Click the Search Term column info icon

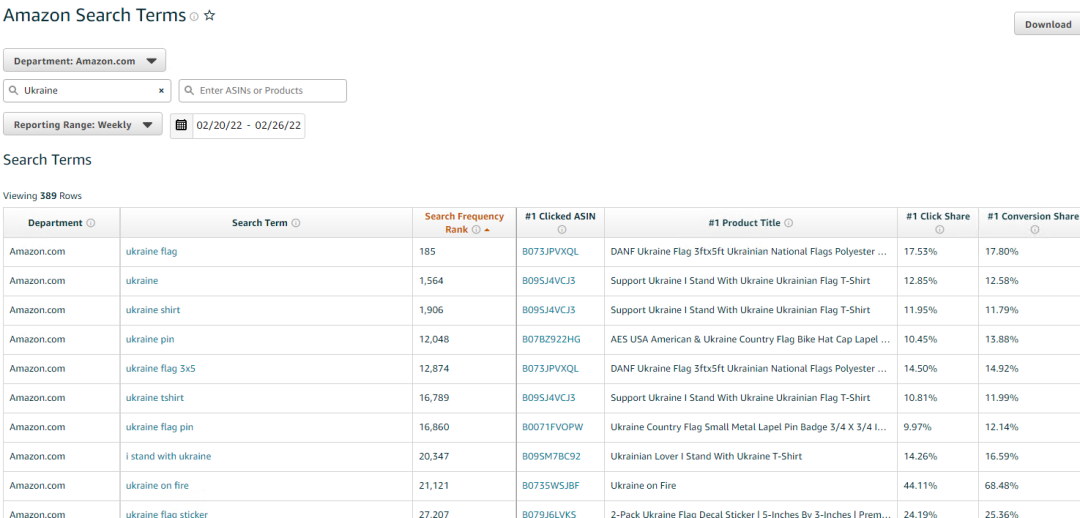[x=295, y=223]
